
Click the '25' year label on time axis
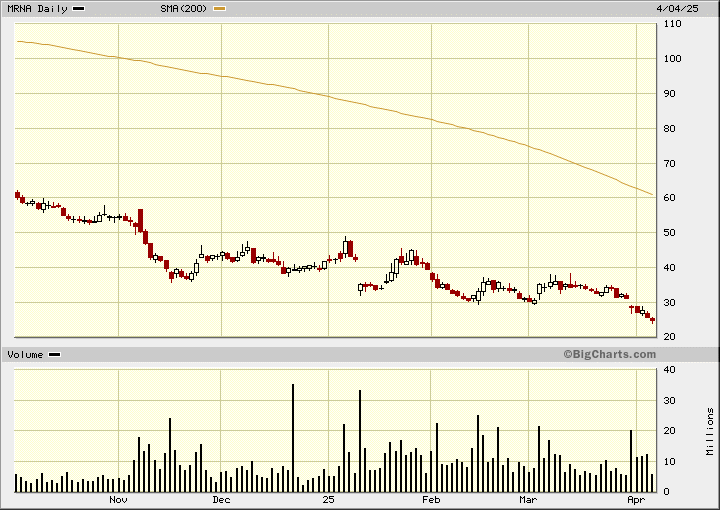[x=328, y=499]
